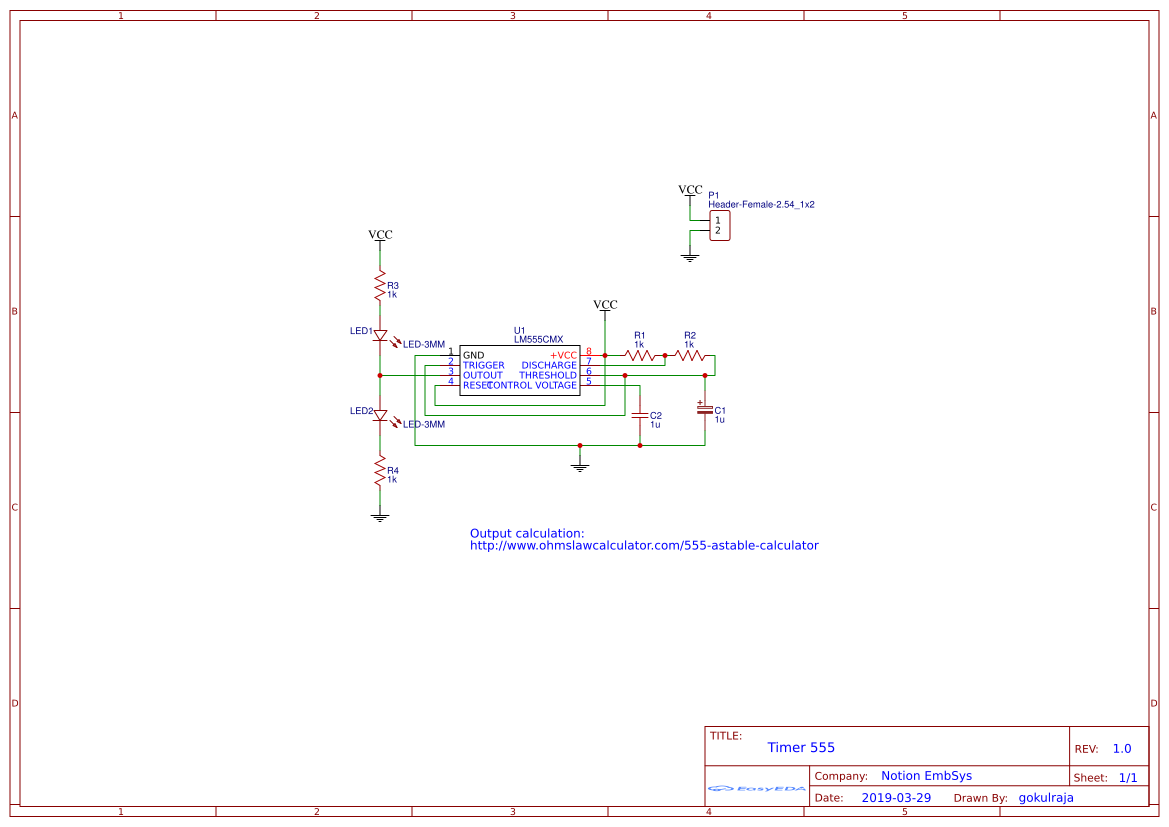Click the ground symbol below R4

[x=380, y=516]
